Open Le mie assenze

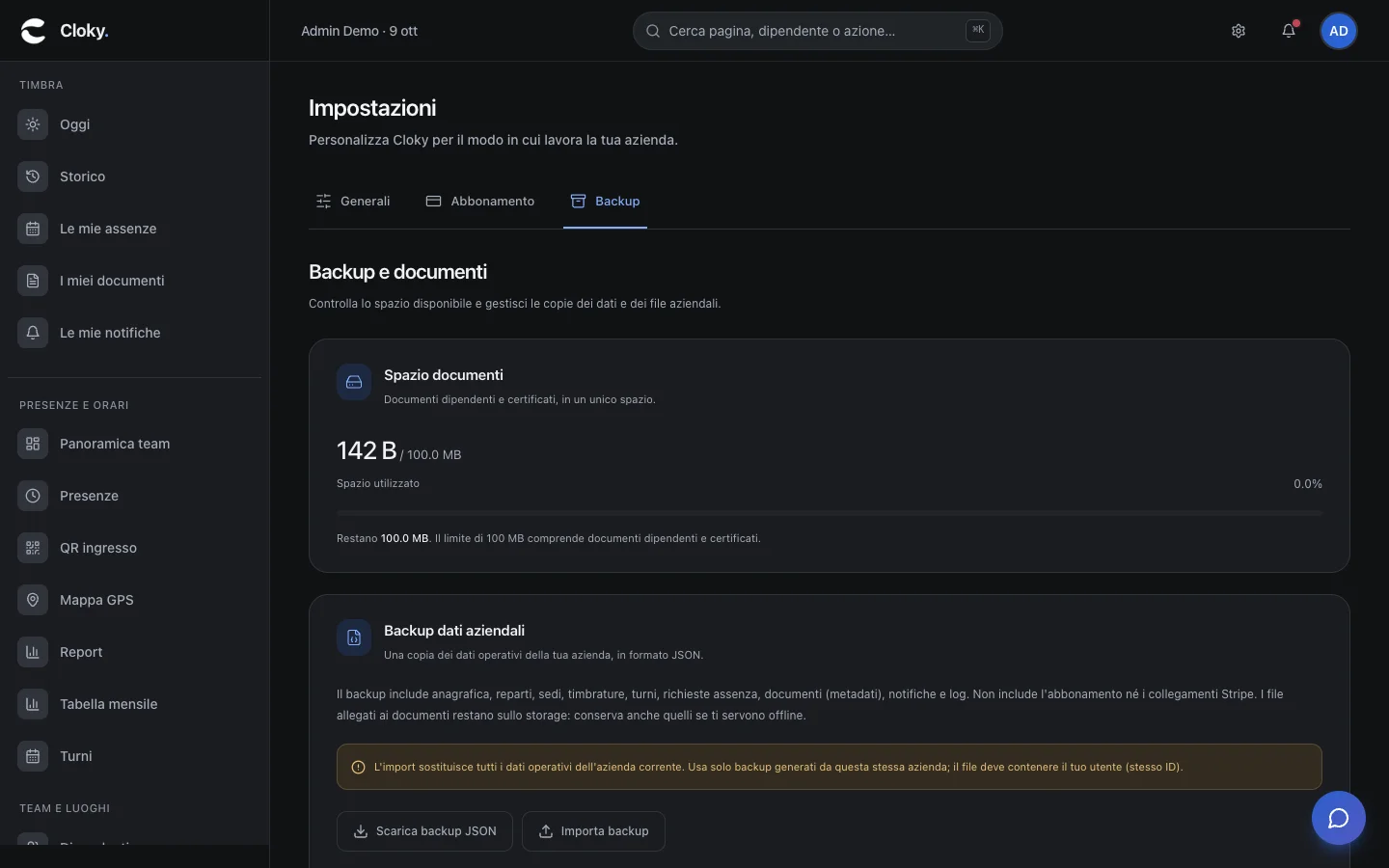[x=134, y=229]
